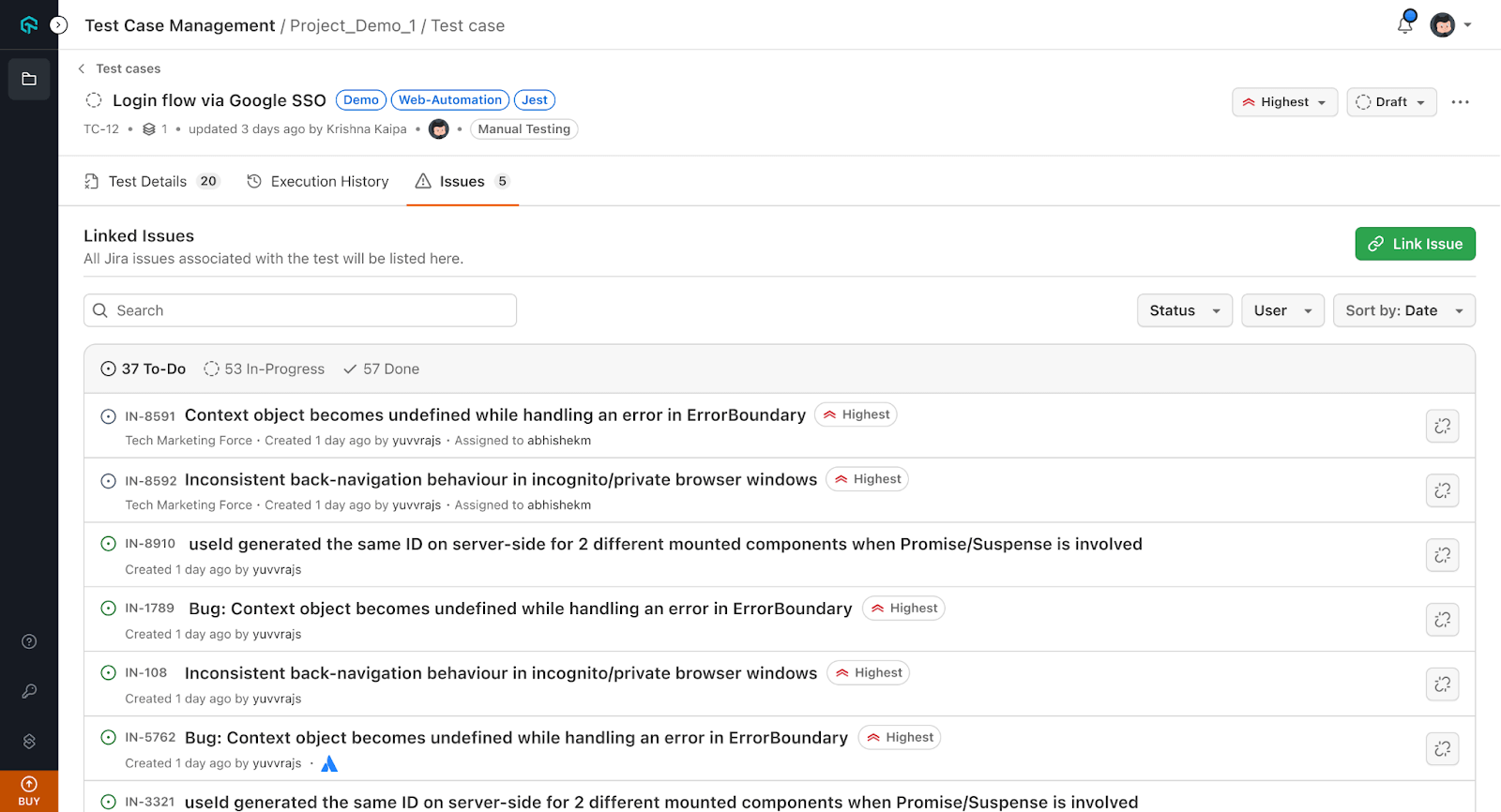Open issue IN-1789 Bug title
This screenshot has height=812, width=1501.
521,609
